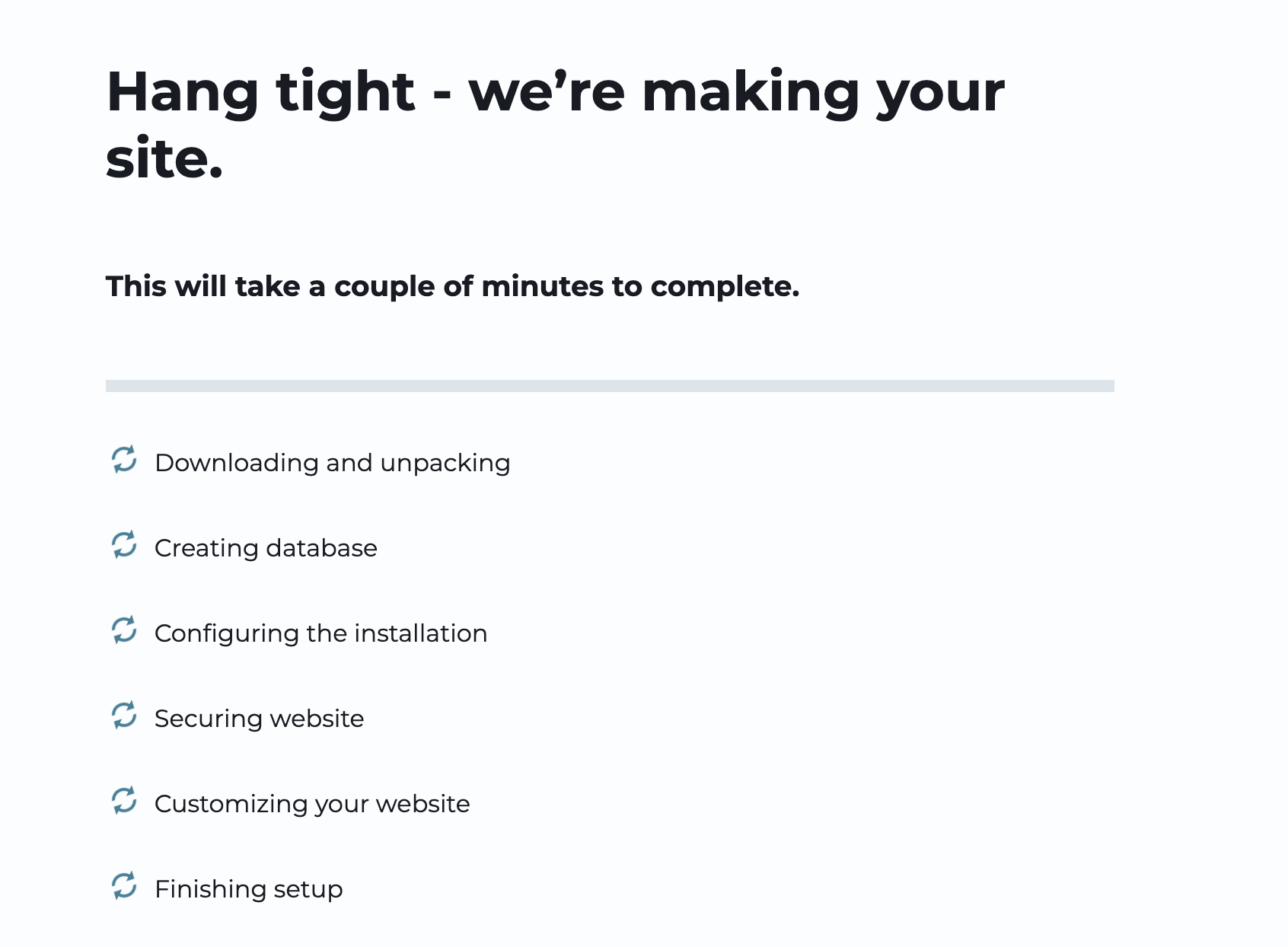
Task: Hit the spinner icon for Customizing your website
Action: coord(124,801)
